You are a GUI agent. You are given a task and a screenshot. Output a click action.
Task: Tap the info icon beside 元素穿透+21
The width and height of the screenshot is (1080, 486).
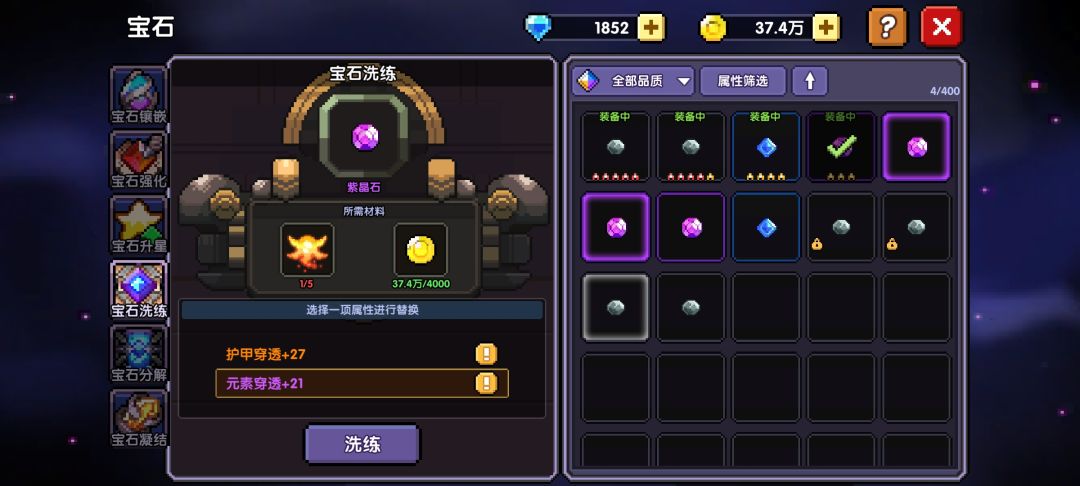[486, 383]
